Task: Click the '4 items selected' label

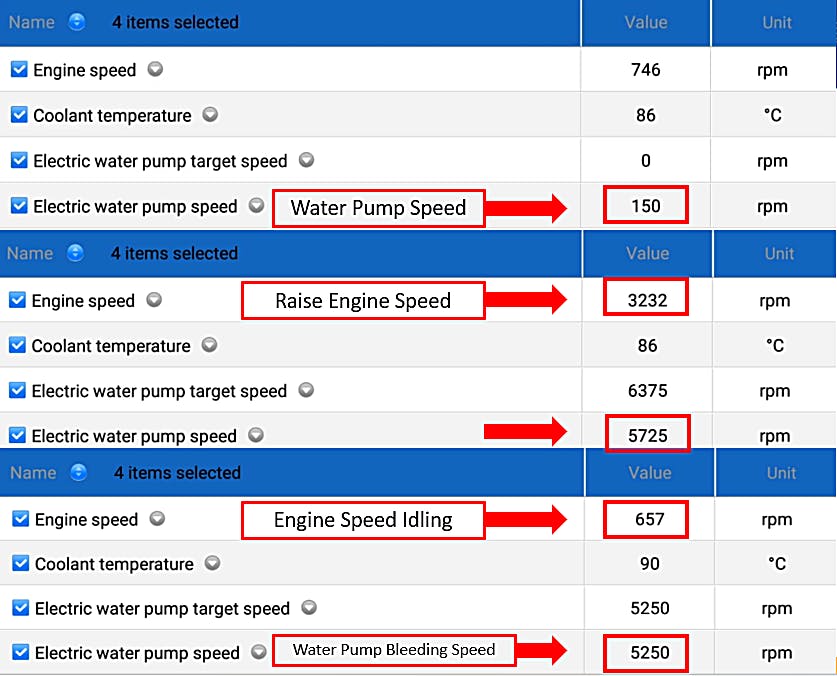Action: 175,22
